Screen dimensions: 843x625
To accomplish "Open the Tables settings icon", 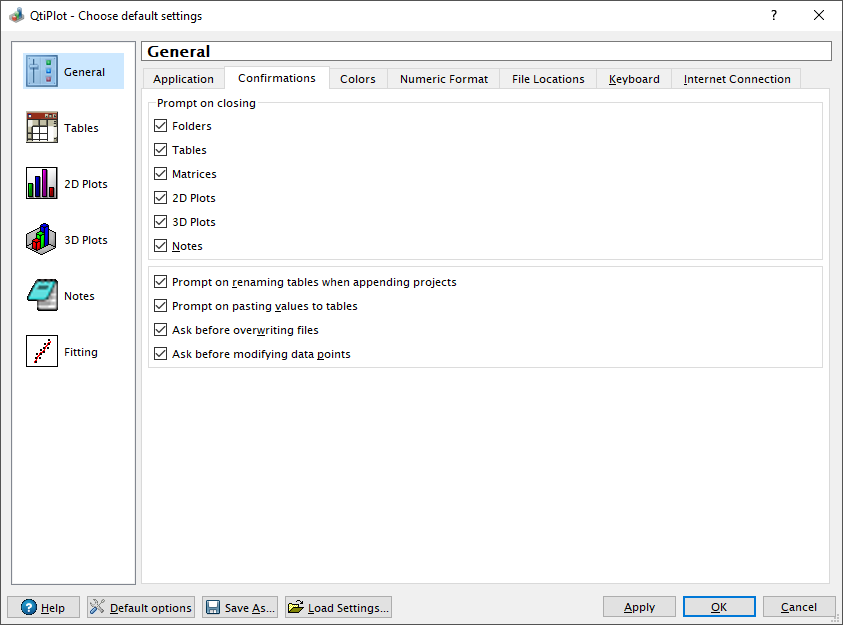I will point(42,128).
